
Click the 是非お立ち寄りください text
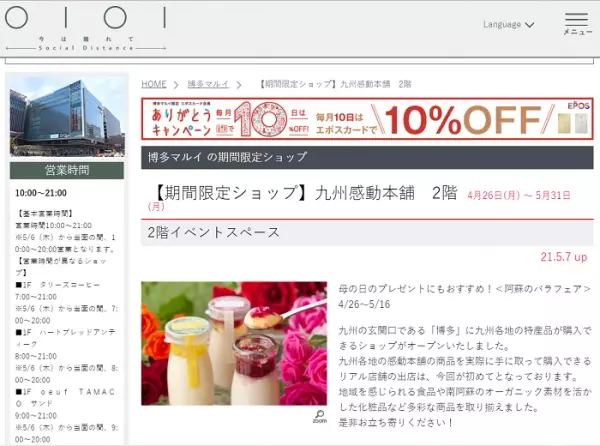[396, 423]
